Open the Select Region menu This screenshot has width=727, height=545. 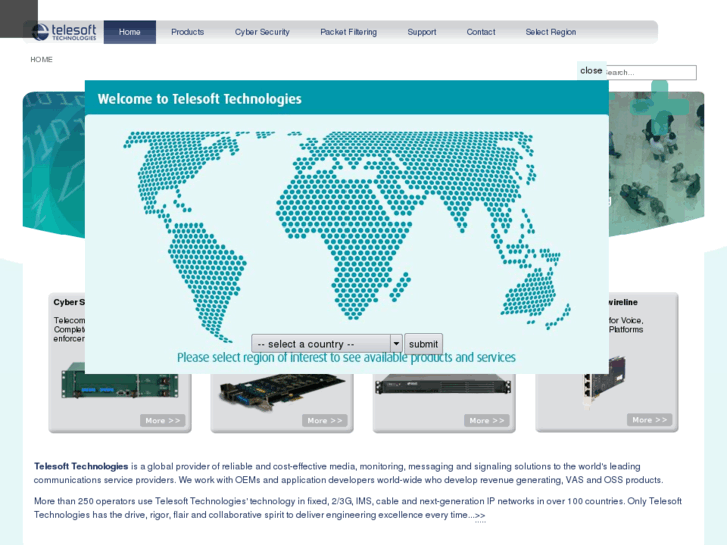click(x=550, y=32)
